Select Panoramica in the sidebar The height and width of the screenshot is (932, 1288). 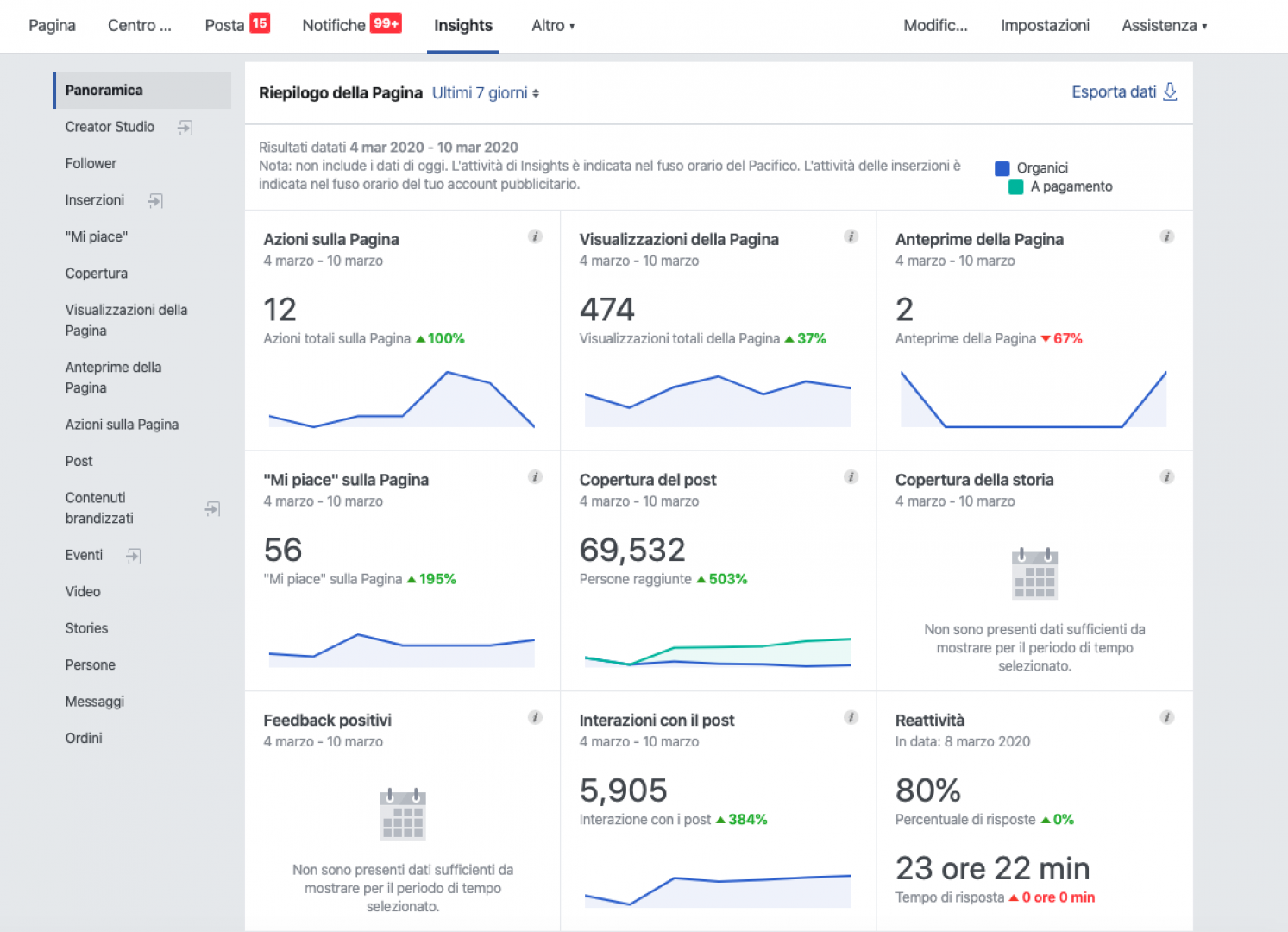click(142, 91)
